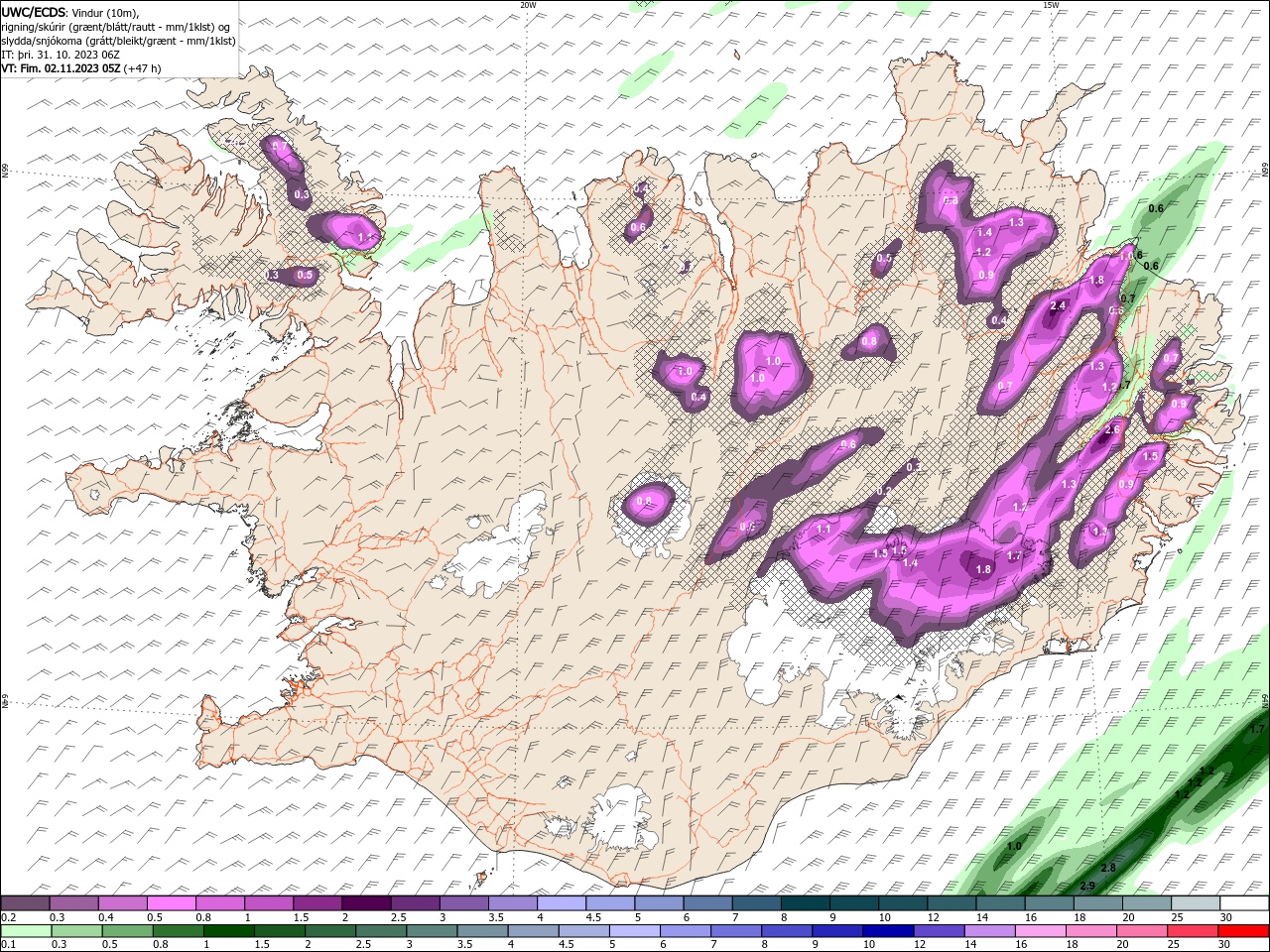Pick the 16 light pink swatch in lower legend row
The height and width of the screenshot is (952, 1270).
[1040, 931]
